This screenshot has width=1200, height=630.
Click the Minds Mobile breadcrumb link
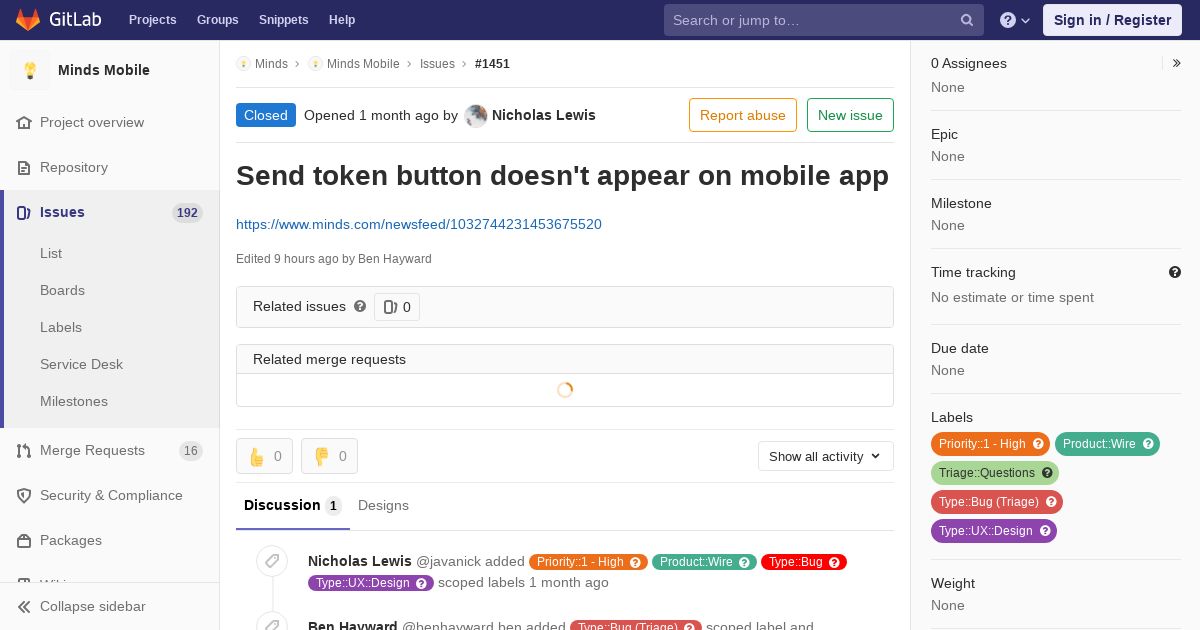click(x=363, y=64)
